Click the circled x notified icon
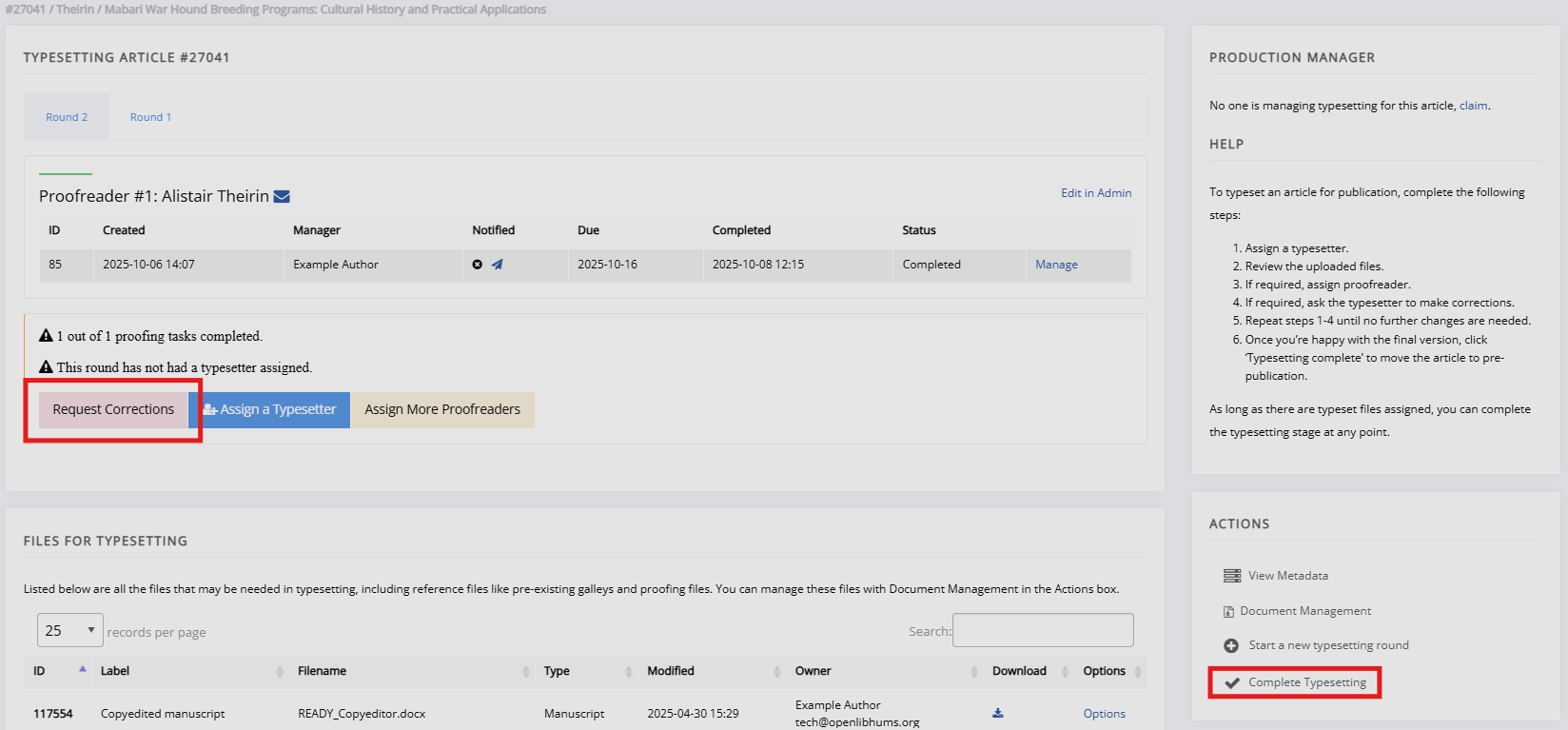The image size is (1568, 730). pos(478,265)
